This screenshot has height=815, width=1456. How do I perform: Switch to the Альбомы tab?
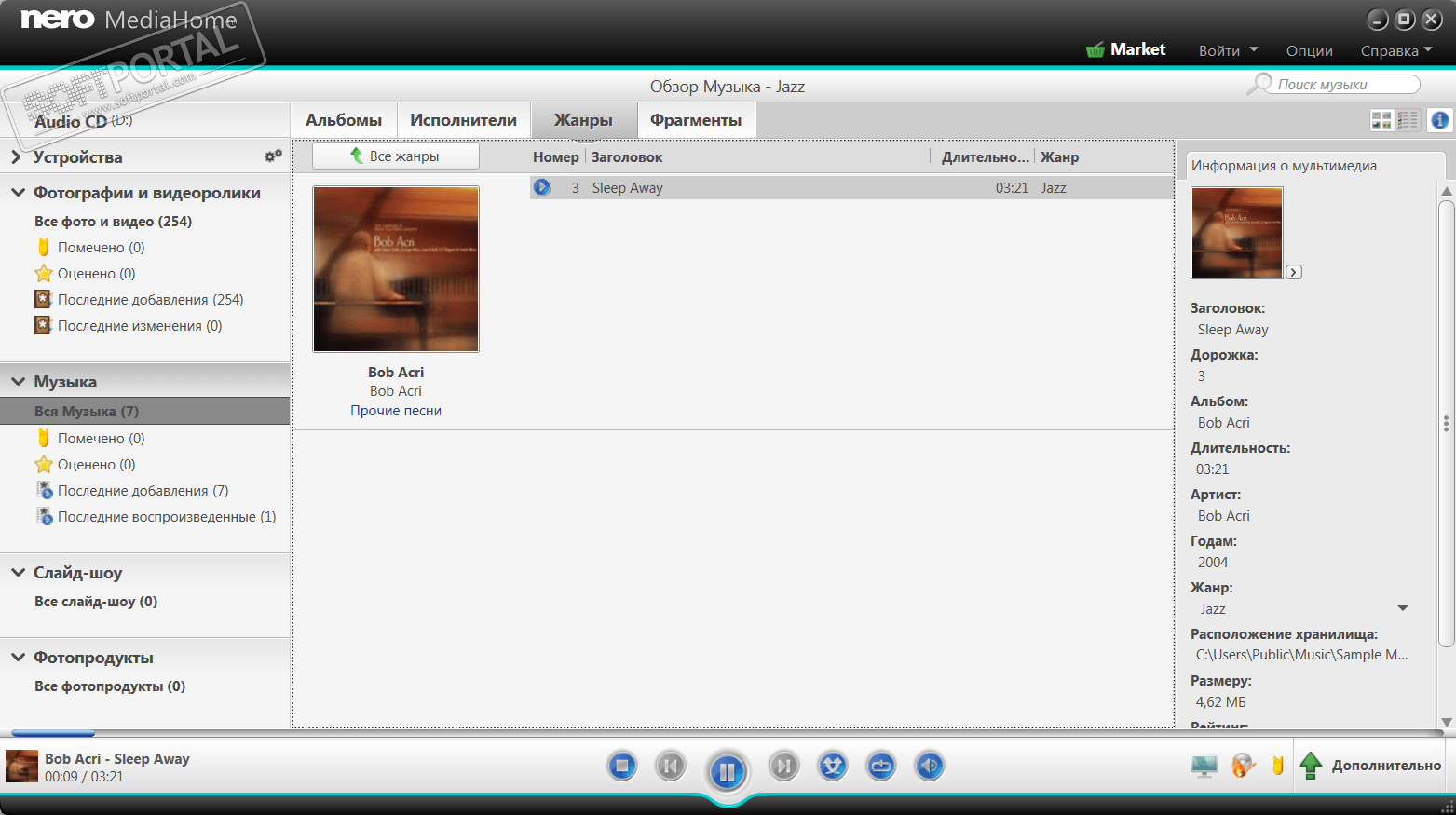[344, 120]
